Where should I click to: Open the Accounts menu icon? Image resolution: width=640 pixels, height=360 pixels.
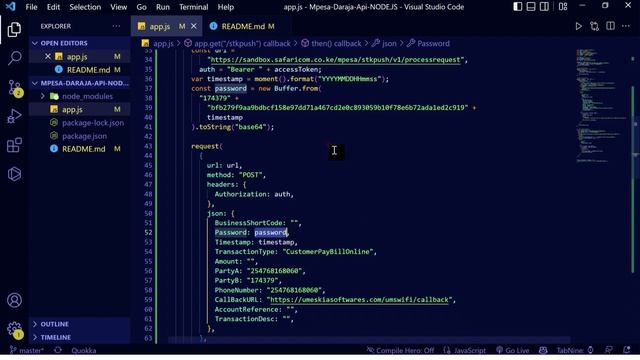14,300
